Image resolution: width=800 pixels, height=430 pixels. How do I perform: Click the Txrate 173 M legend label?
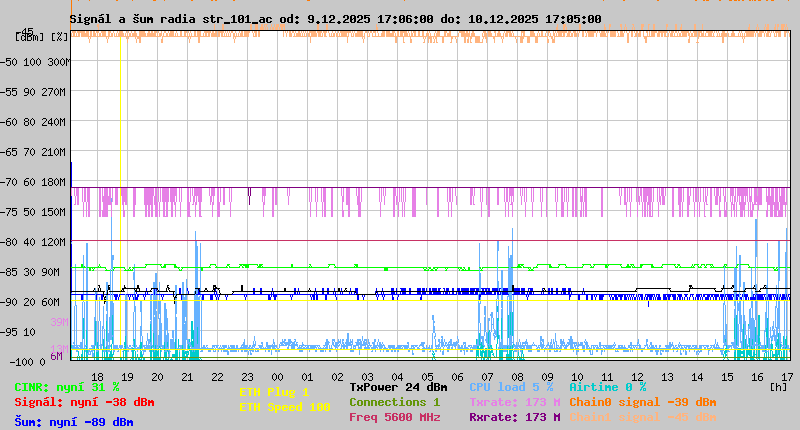515,402
